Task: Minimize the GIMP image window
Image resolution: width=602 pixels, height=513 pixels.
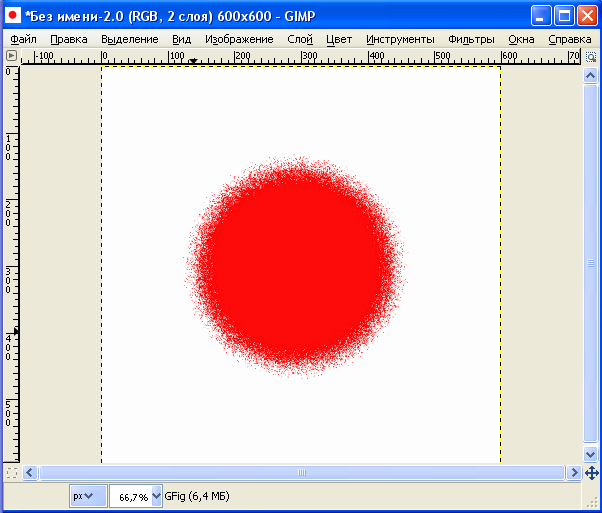Action: coord(541,15)
